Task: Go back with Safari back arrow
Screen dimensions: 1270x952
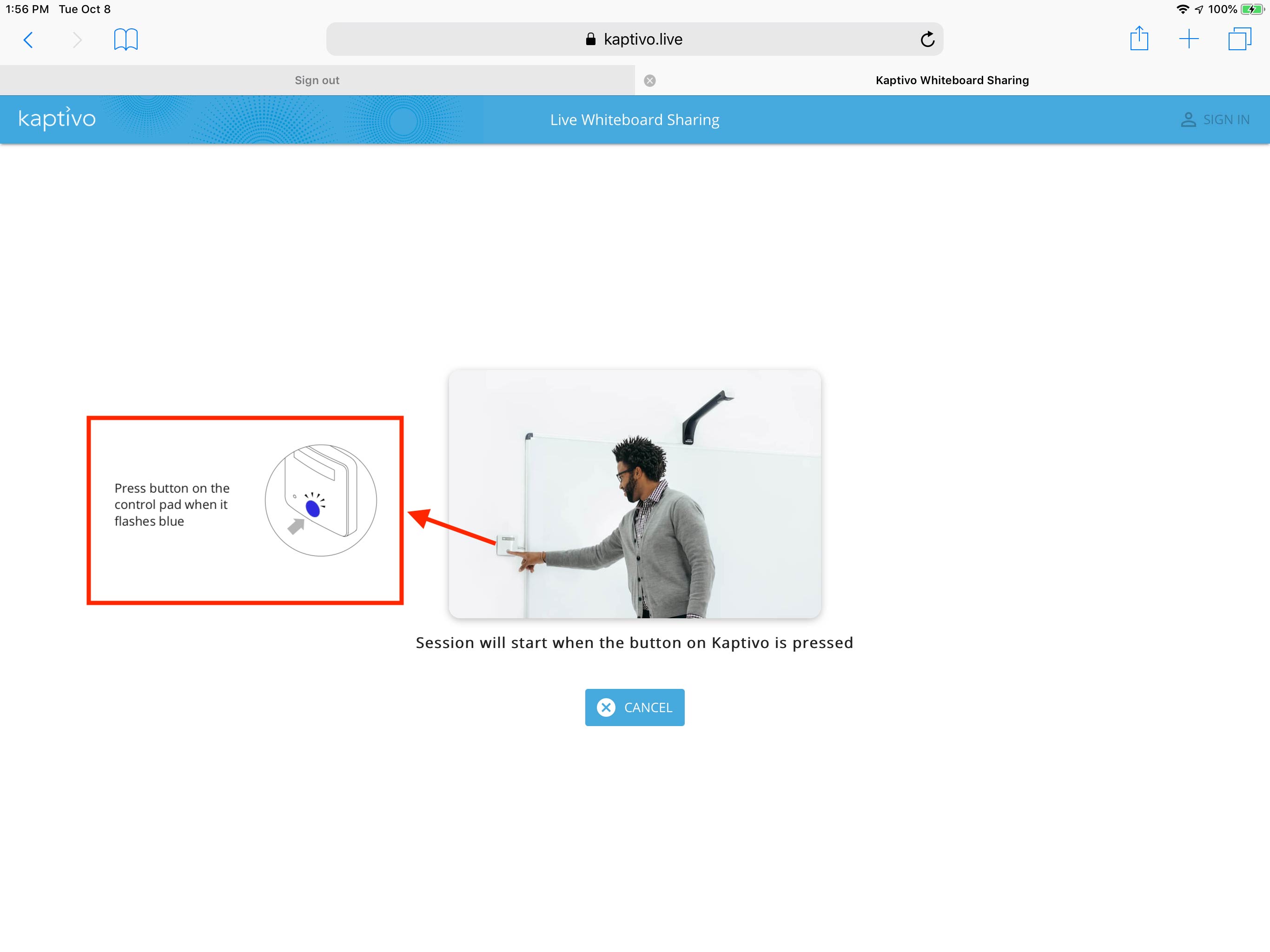Action: (x=28, y=40)
